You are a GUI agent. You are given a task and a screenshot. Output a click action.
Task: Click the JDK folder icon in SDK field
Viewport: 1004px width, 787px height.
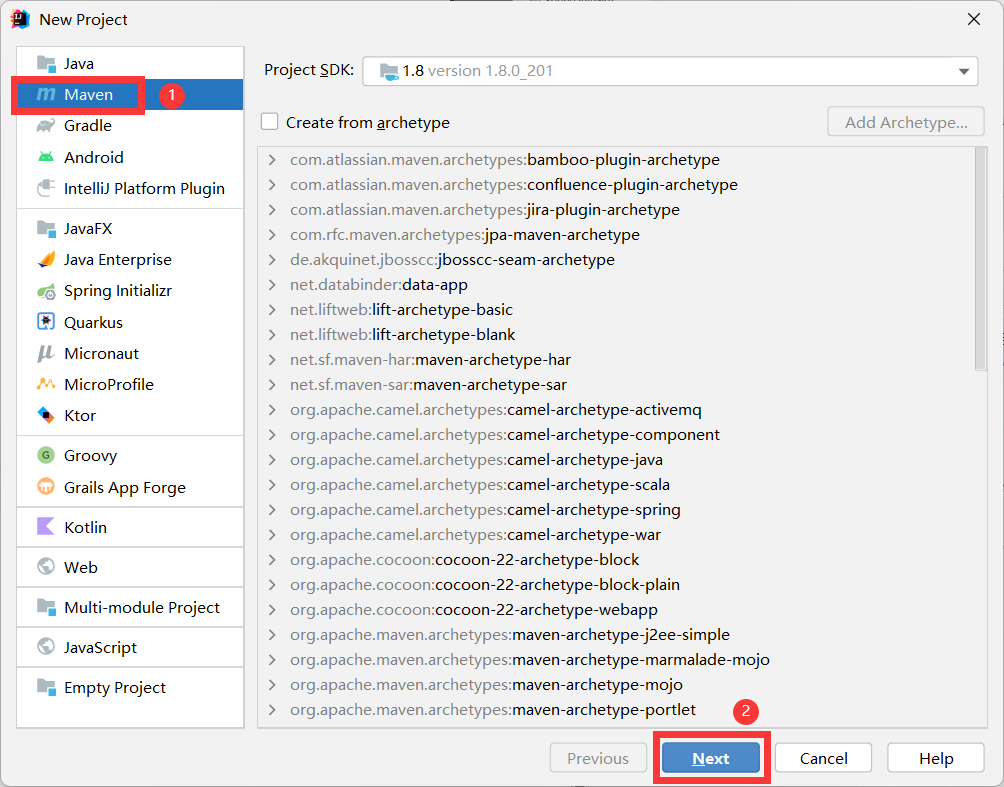(389, 71)
